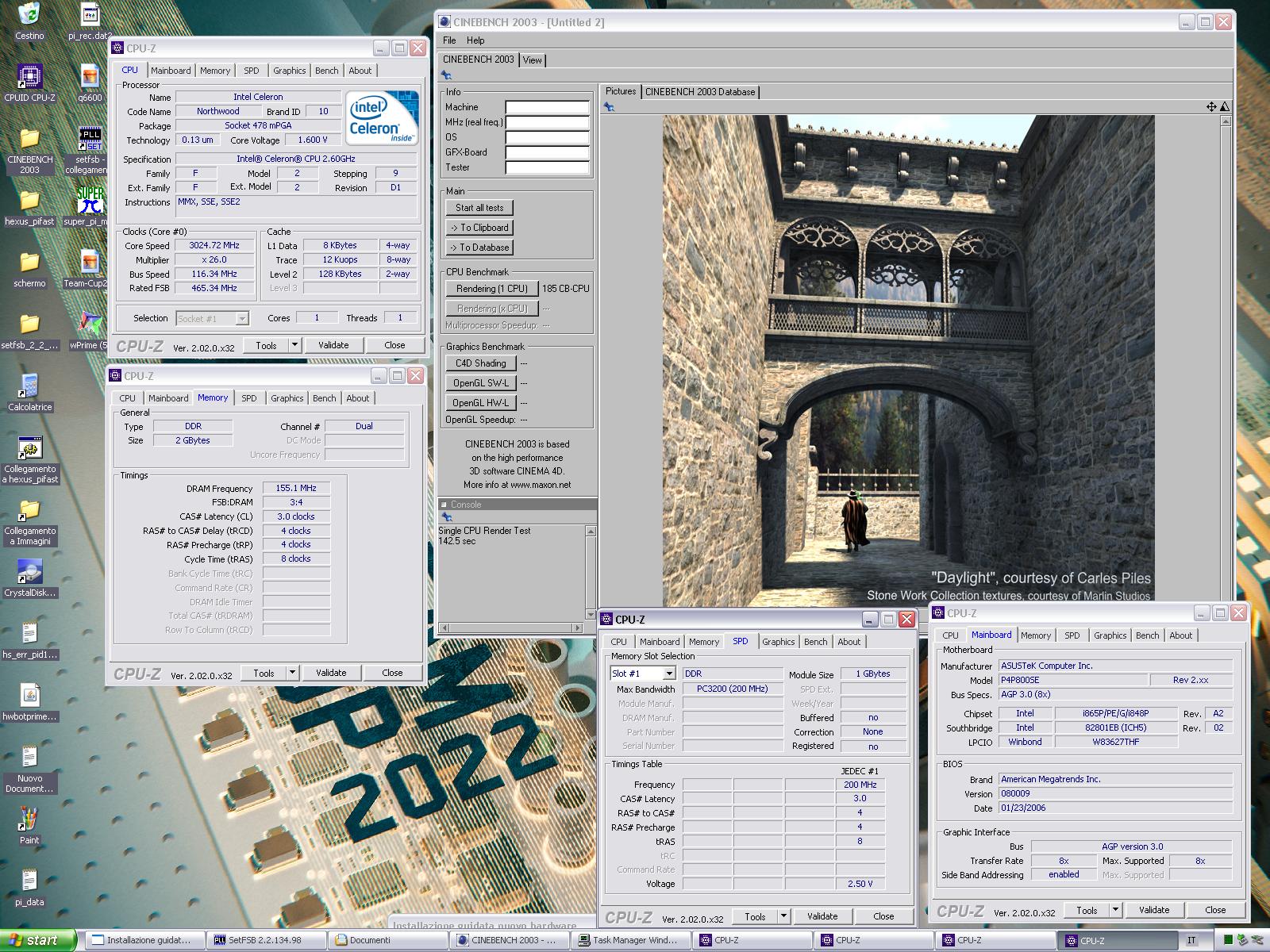The image size is (1270, 952).
Task: Open the Help menu in CINEBENCH
Action: (x=475, y=40)
